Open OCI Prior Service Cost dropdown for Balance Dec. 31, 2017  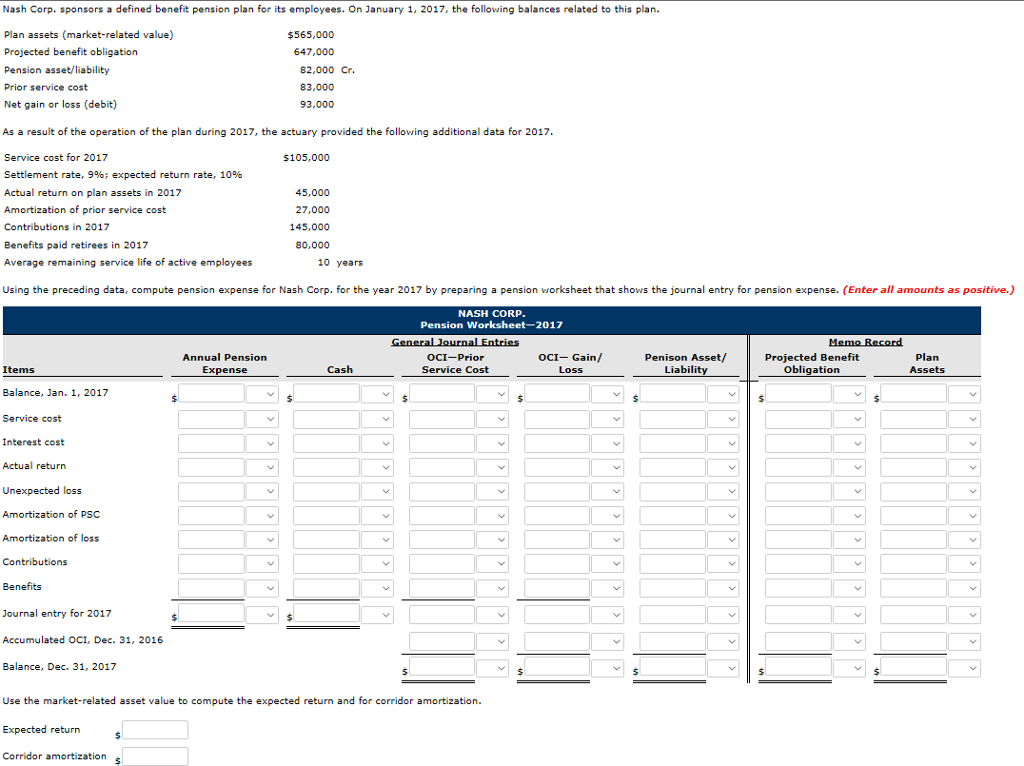point(492,668)
